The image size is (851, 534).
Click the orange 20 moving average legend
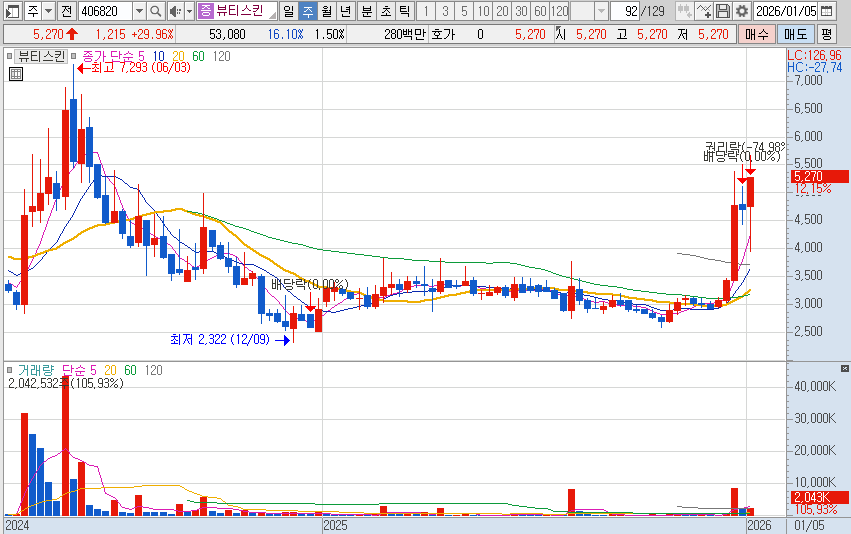tap(178, 56)
